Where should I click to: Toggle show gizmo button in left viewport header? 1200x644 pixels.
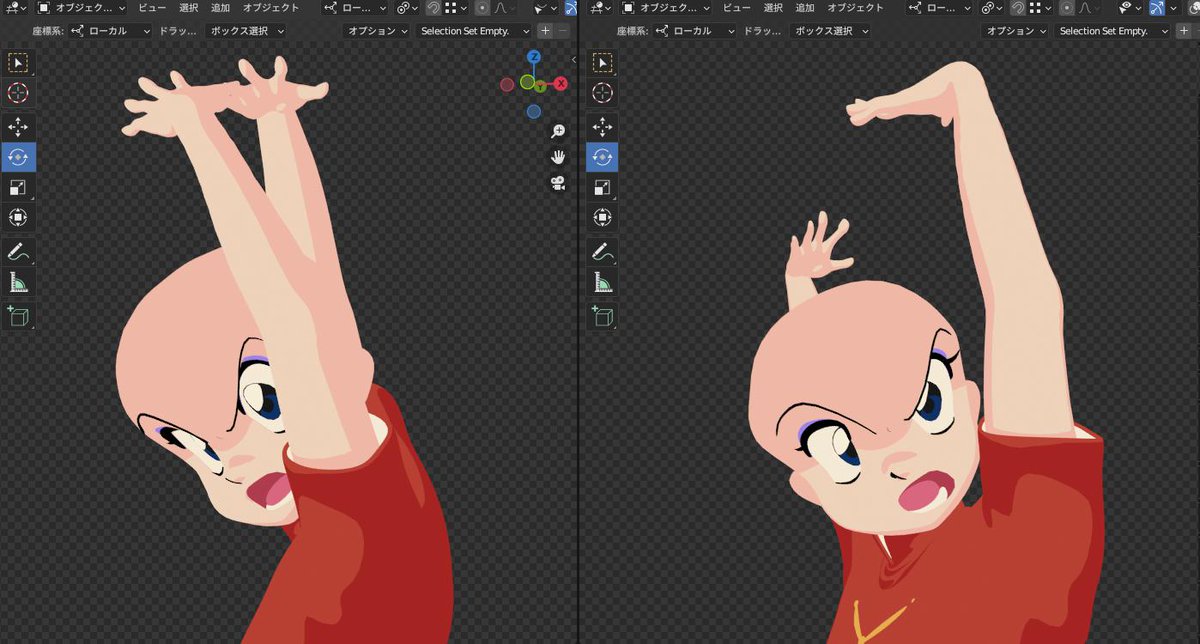pyautogui.click(x=571, y=8)
